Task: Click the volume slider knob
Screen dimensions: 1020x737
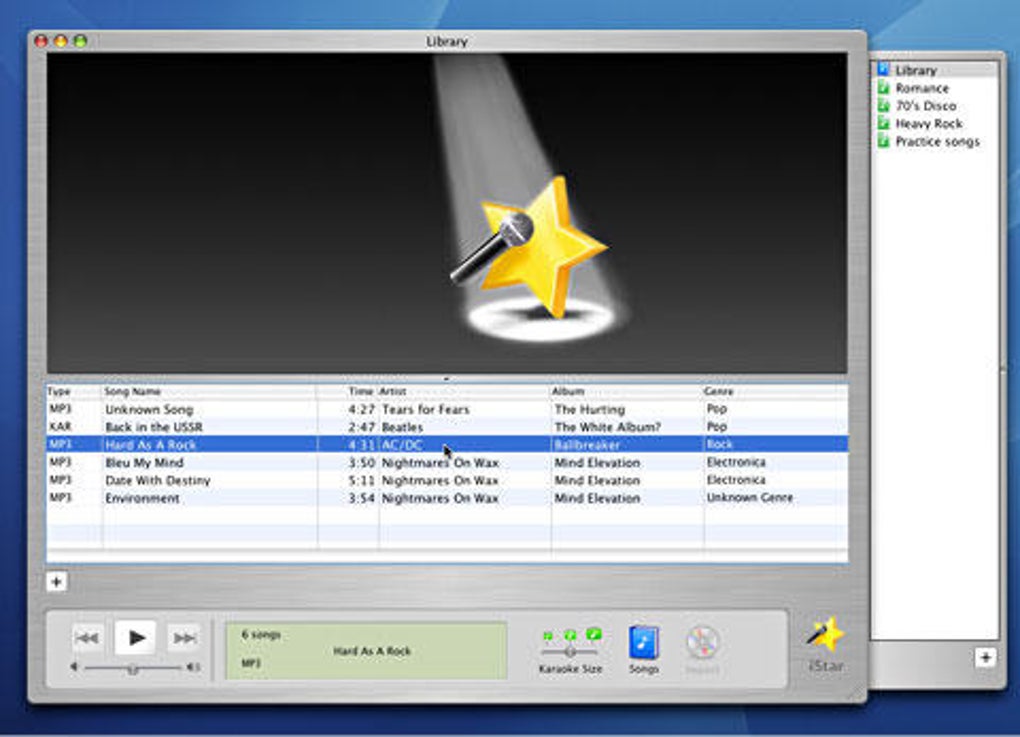Action: pyautogui.click(x=132, y=668)
